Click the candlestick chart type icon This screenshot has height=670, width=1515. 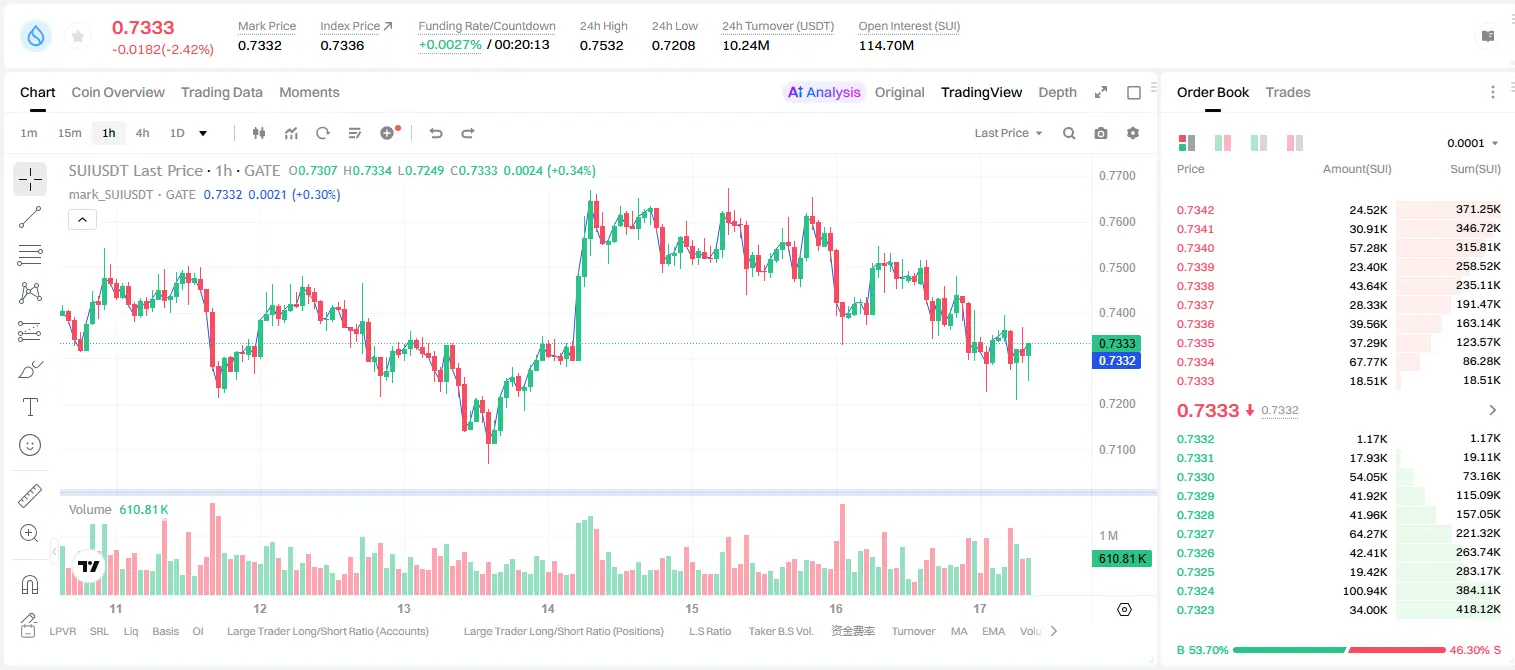[x=260, y=133]
